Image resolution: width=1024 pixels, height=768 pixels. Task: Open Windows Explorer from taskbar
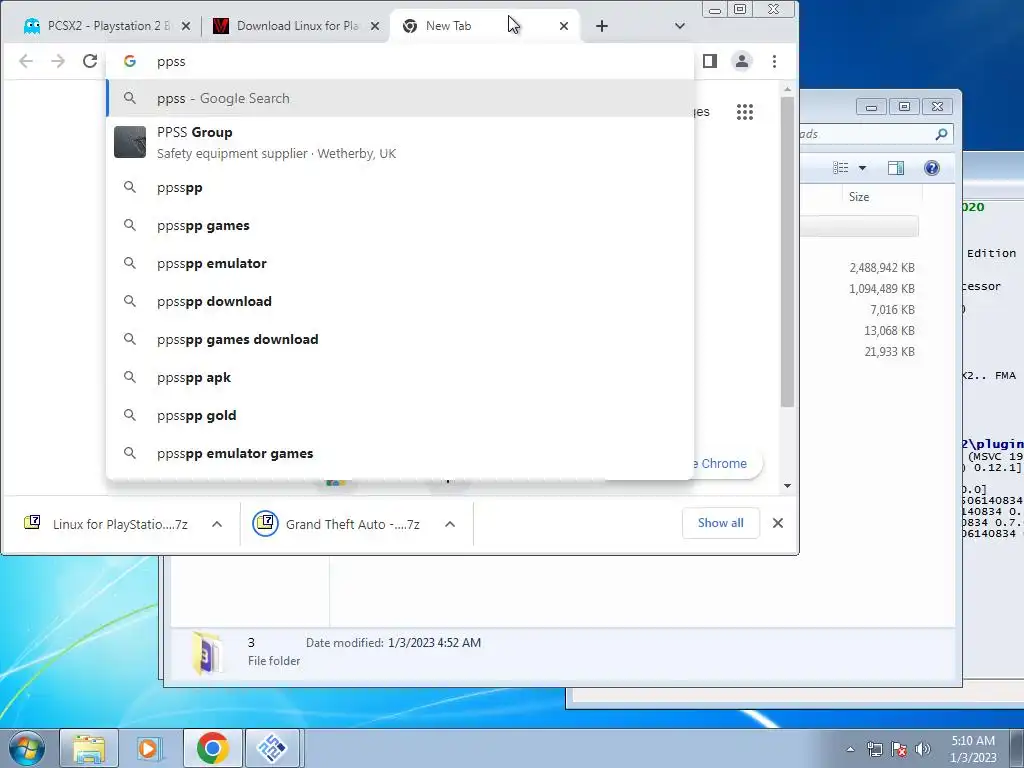click(89, 748)
